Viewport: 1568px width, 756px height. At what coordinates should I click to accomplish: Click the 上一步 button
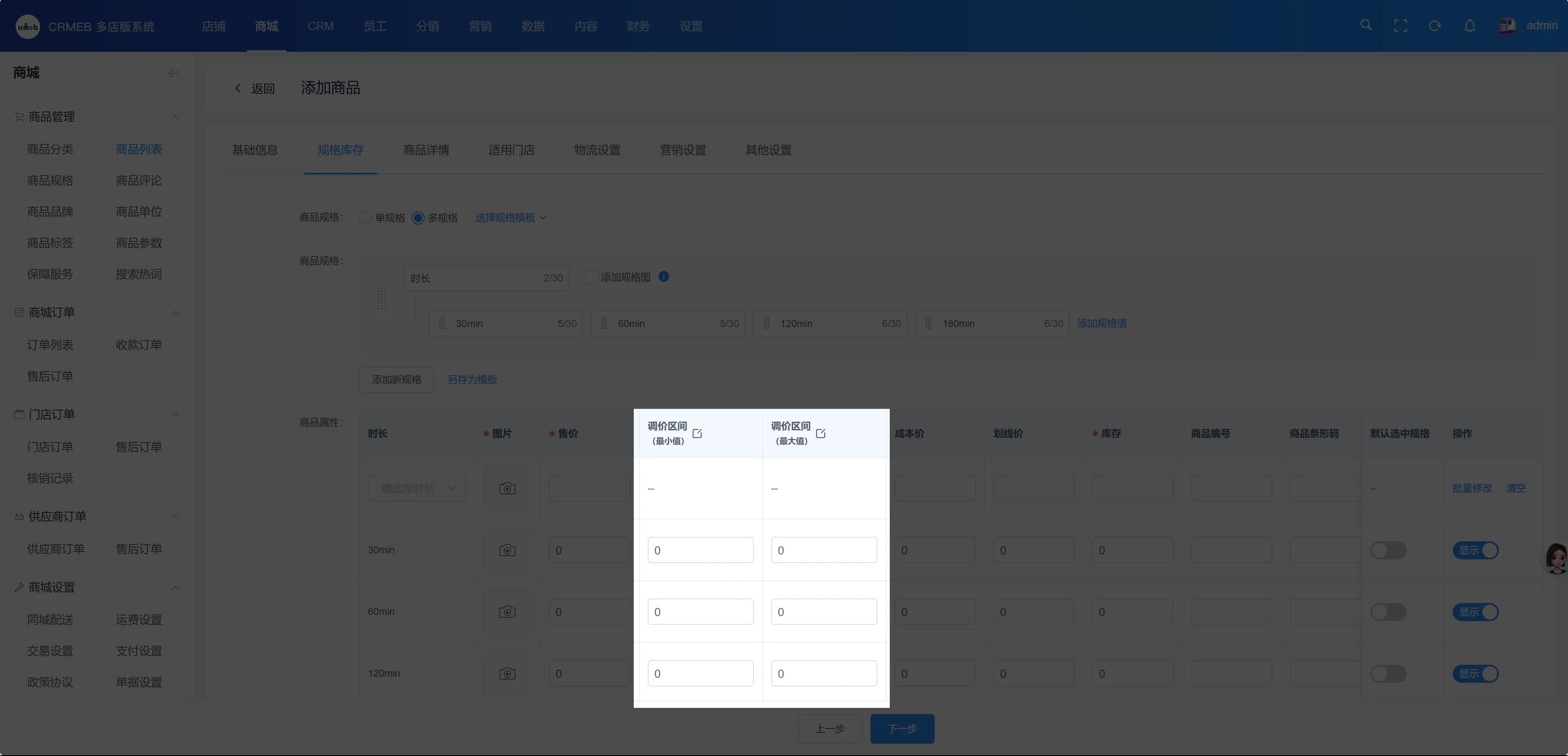coord(830,728)
